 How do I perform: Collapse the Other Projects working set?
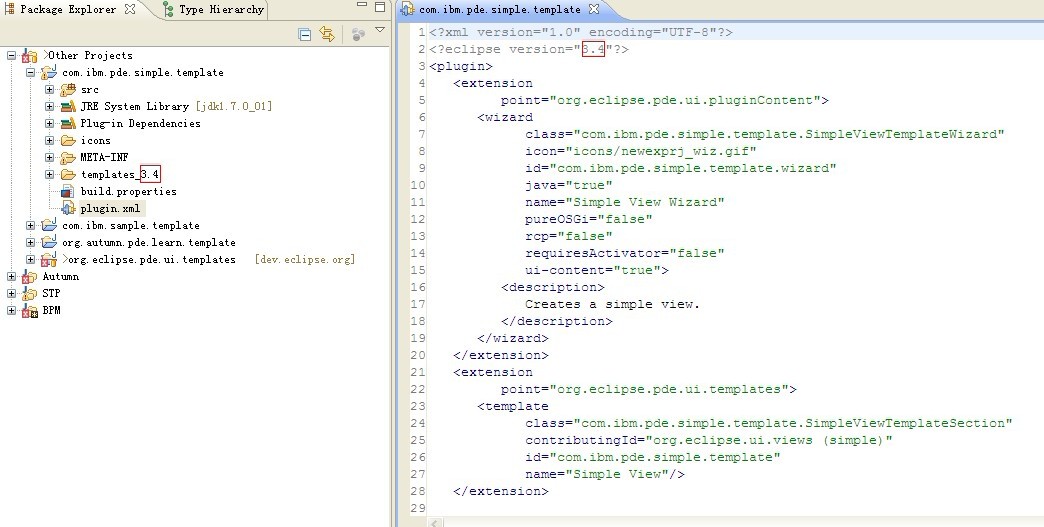[11, 55]
